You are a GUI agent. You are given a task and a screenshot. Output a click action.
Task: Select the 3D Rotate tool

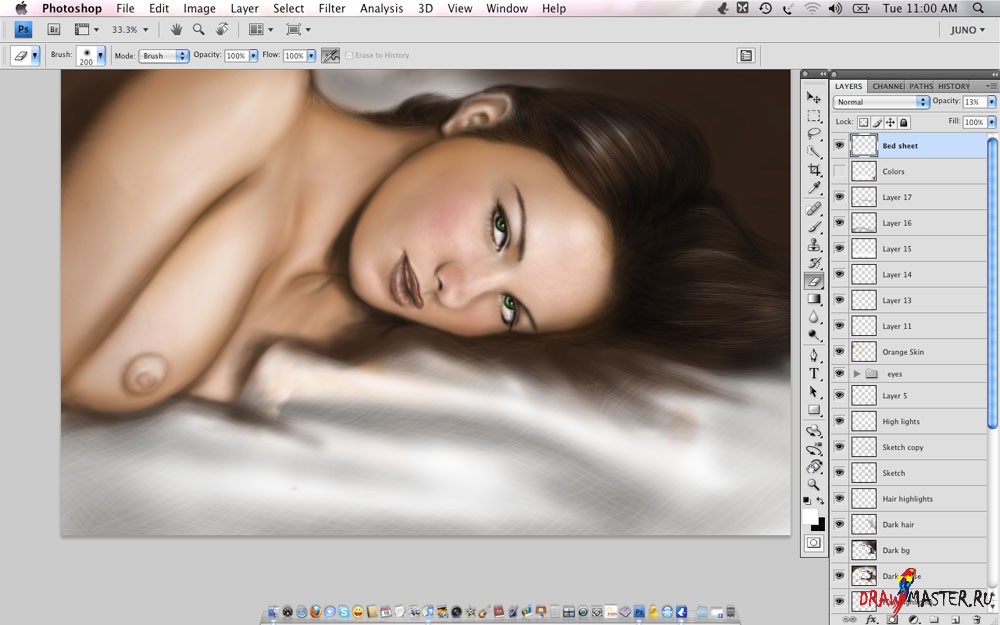pyautogui.click(x=814, y=431)
